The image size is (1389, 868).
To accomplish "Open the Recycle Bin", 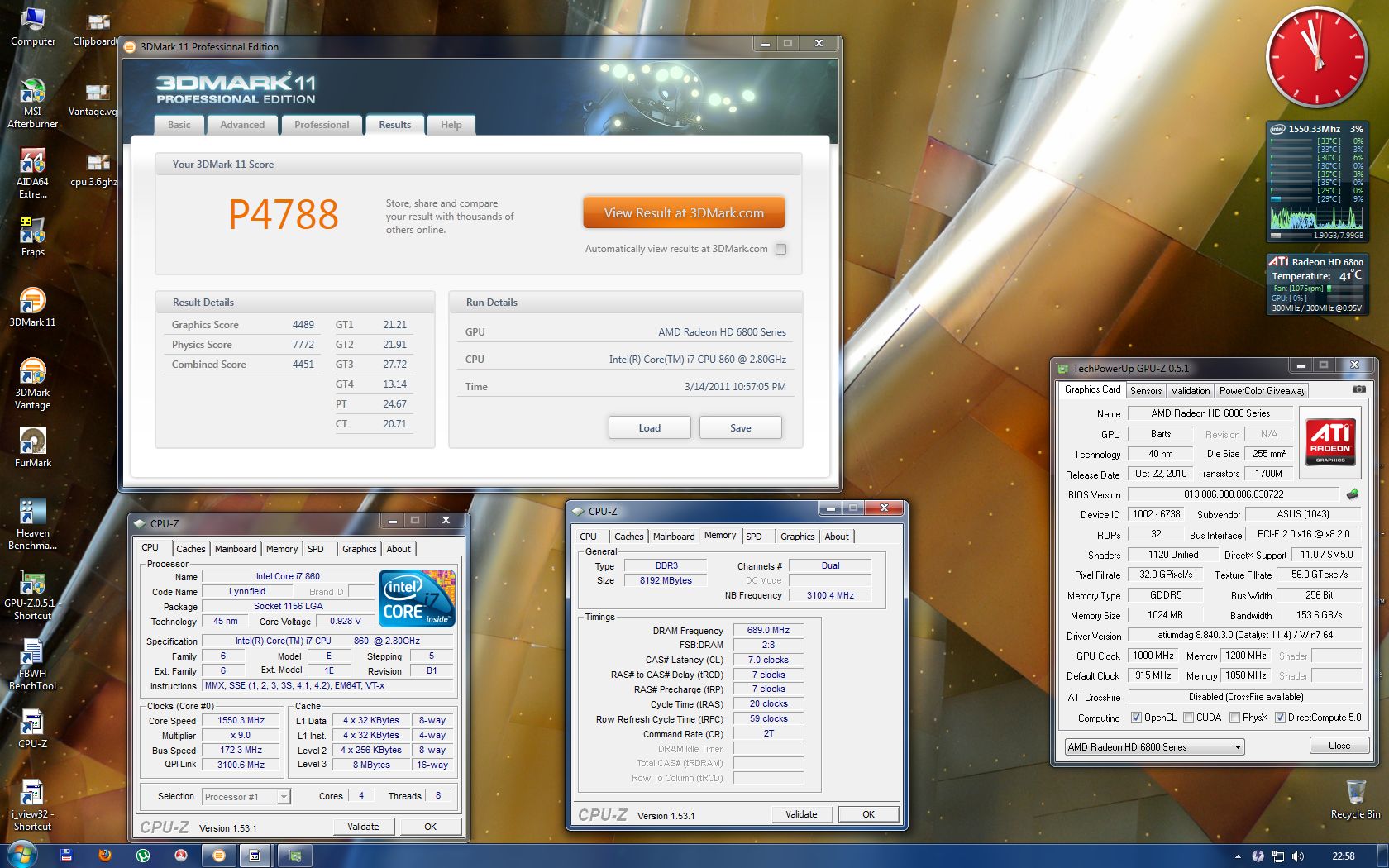I will (x=1355, y=799).
